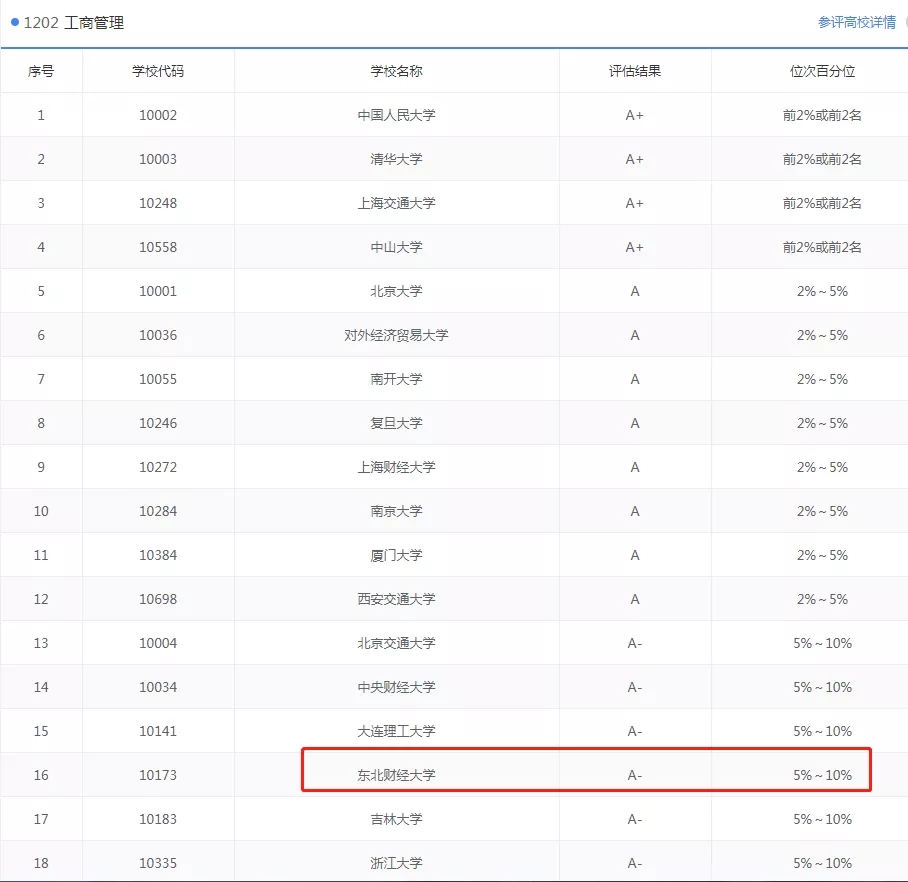Click the A+ result for 上海交通大学
This screenshot has height=882, width=908.
point(634,202)
